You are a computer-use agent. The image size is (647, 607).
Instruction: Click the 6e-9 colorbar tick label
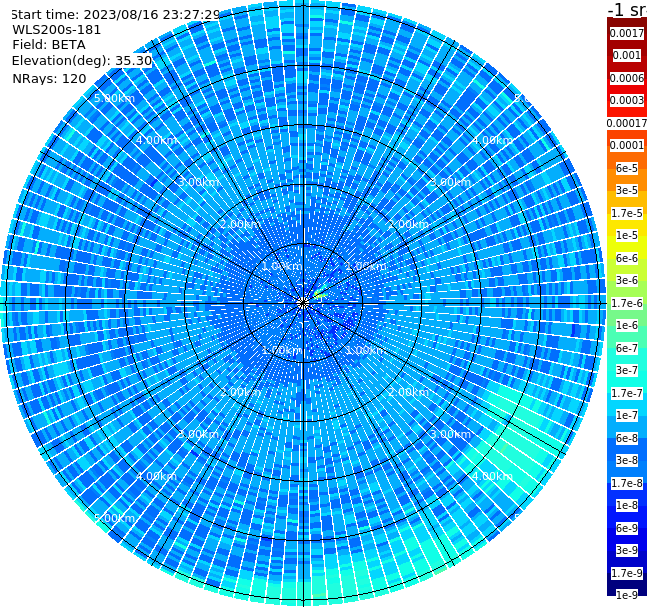click(x=627, y=528)
